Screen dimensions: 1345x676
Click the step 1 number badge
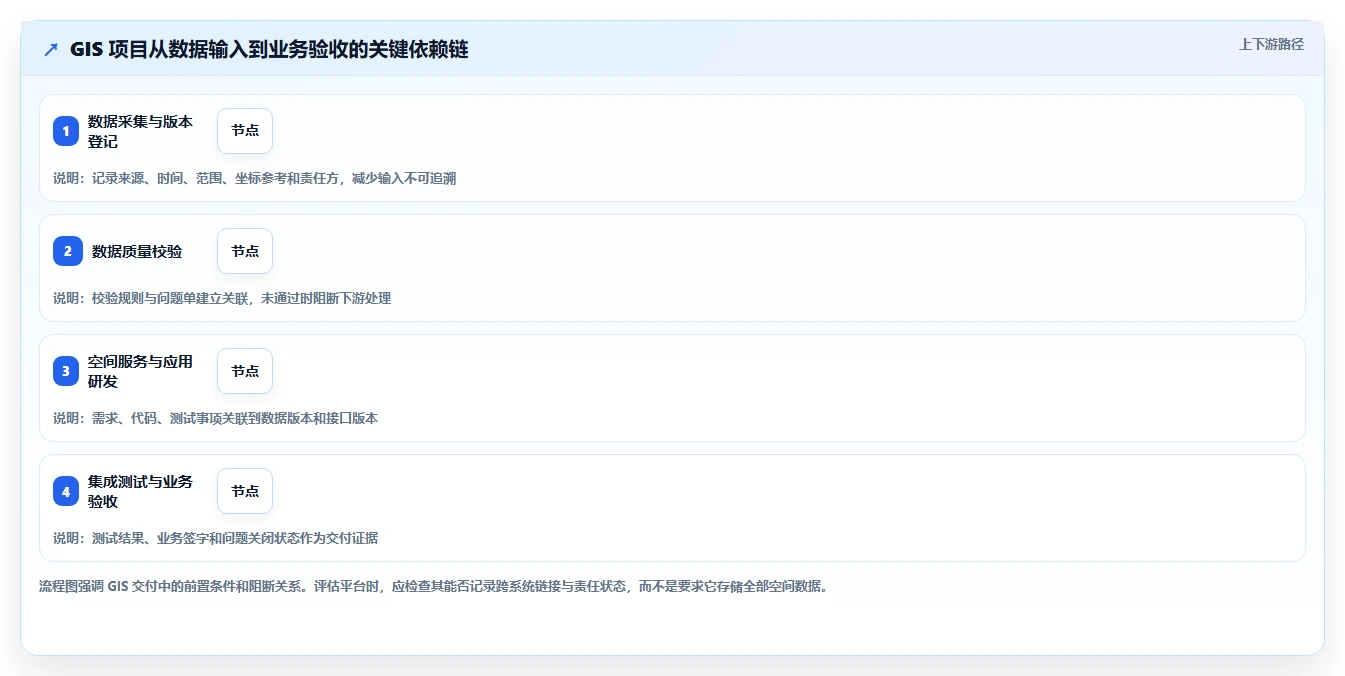tap(66, 131)
